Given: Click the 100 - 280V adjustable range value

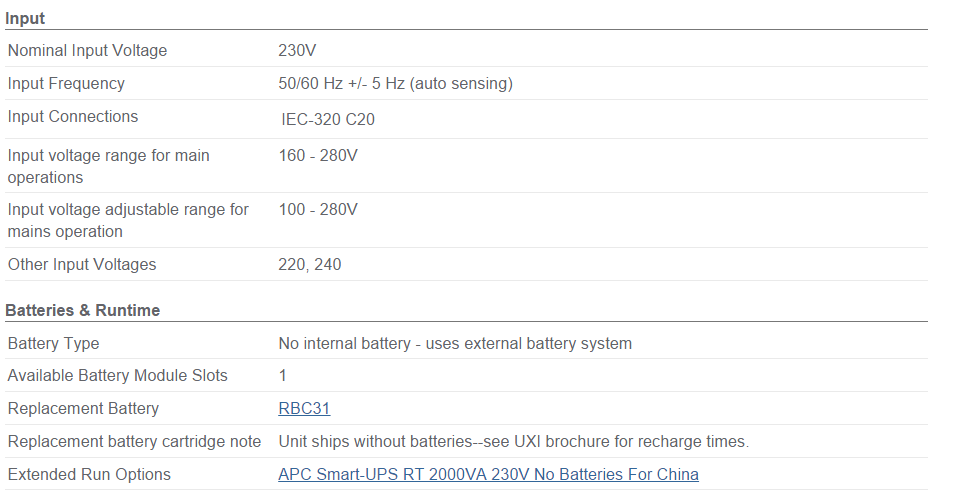Looking at the screenshot, I should click(x=318, y=209).
